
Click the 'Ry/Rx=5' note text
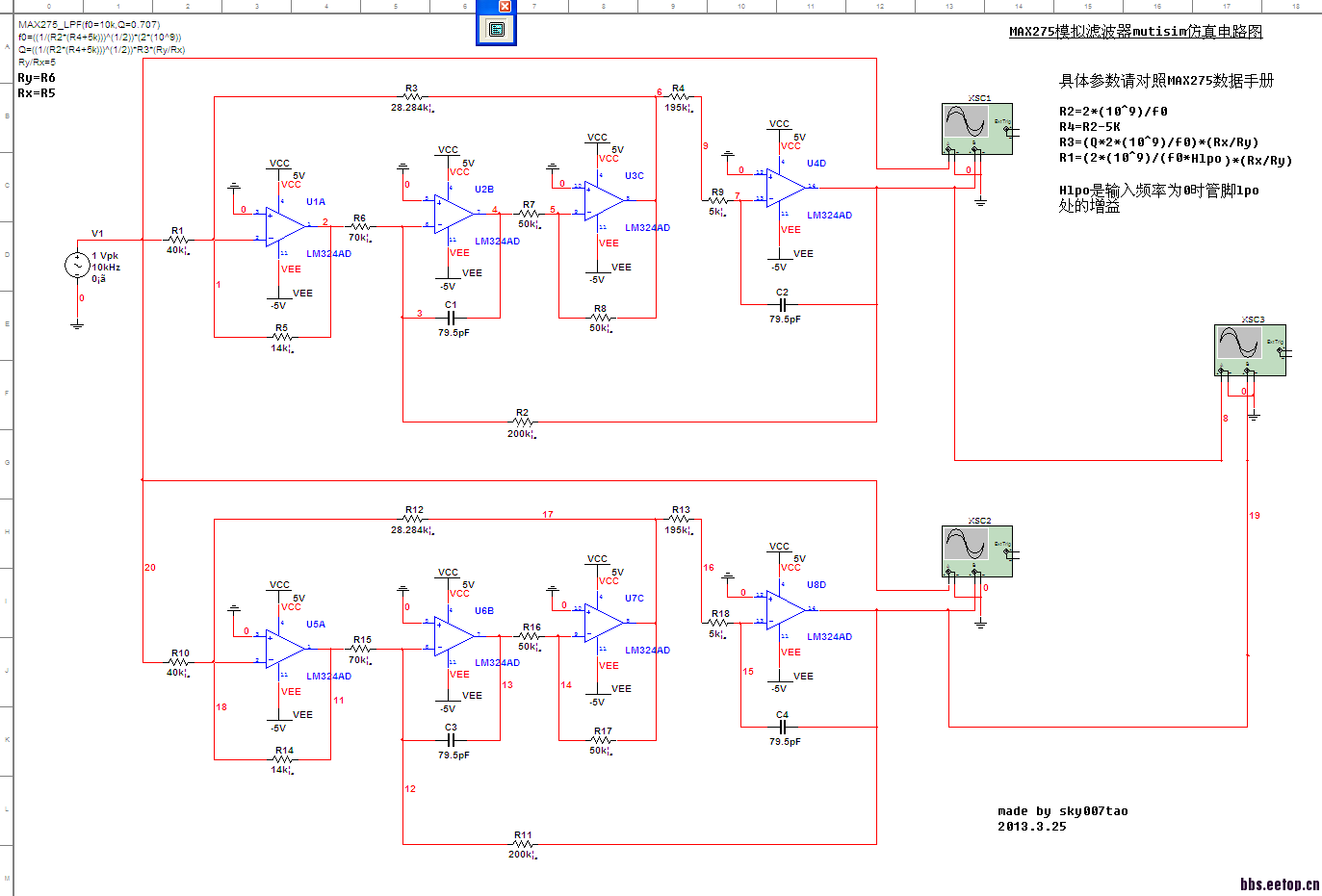point(37,63)
